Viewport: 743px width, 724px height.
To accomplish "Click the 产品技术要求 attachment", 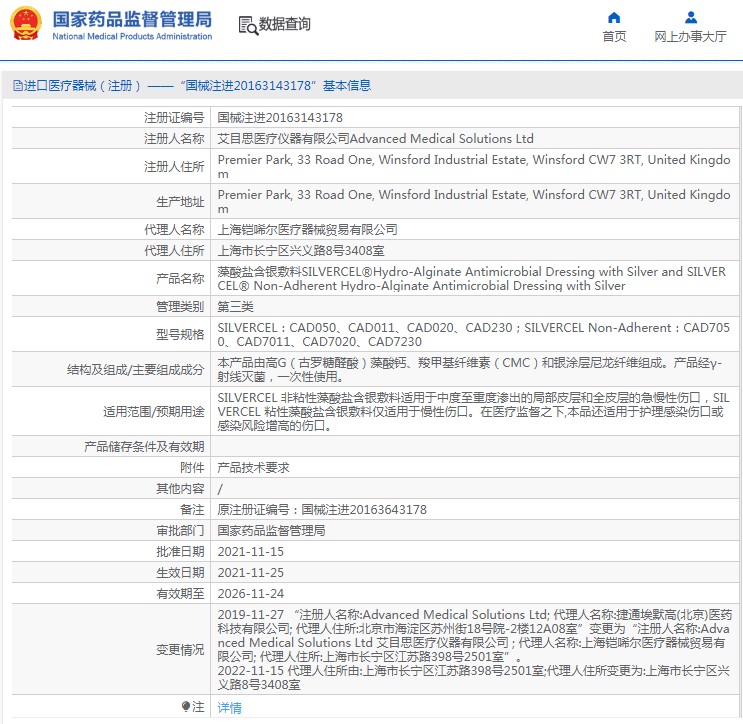I will click(x=253, y=468).
